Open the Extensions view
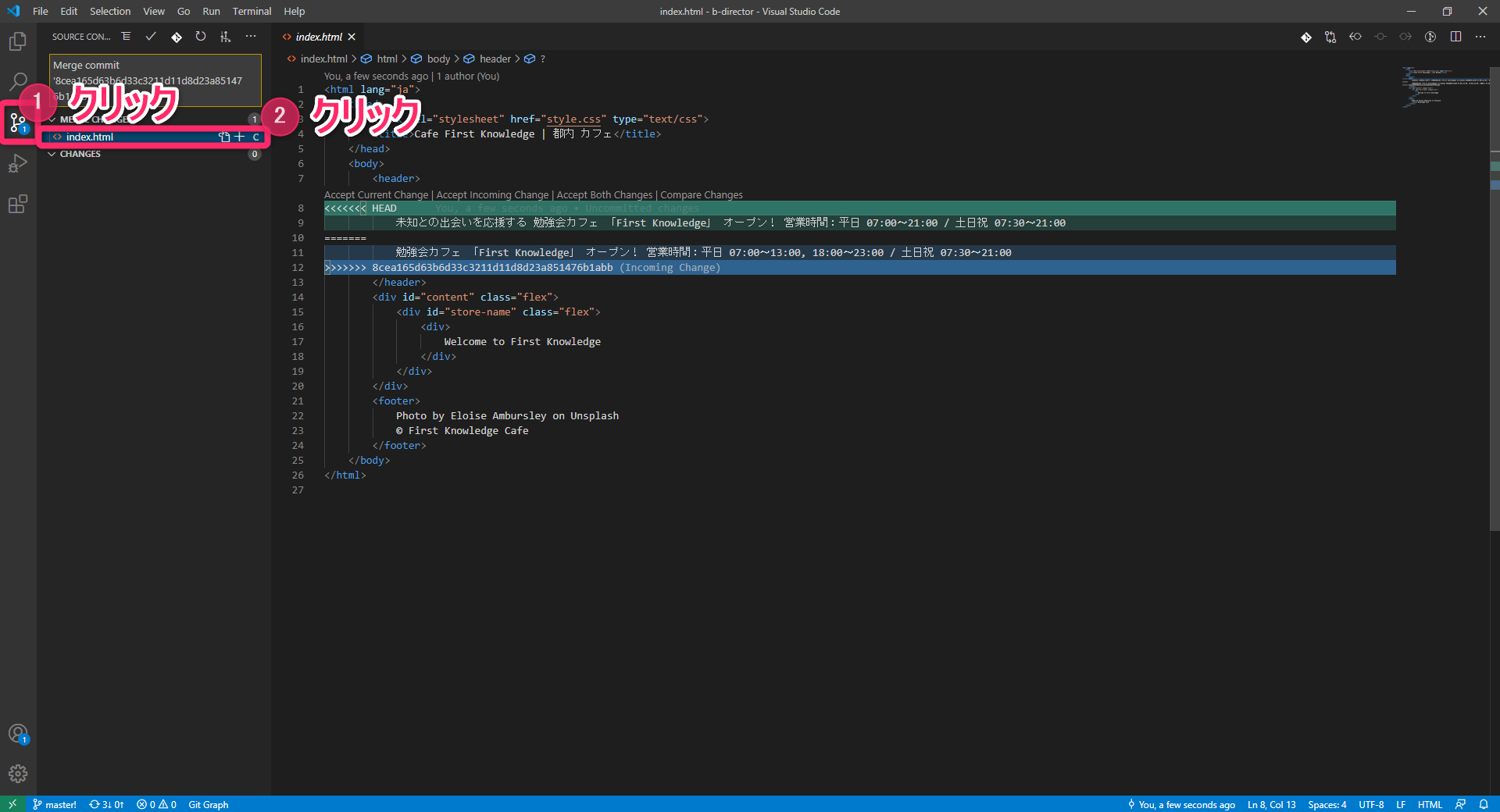This screenshot has width=1500, height=812. (x=18, y=204)
